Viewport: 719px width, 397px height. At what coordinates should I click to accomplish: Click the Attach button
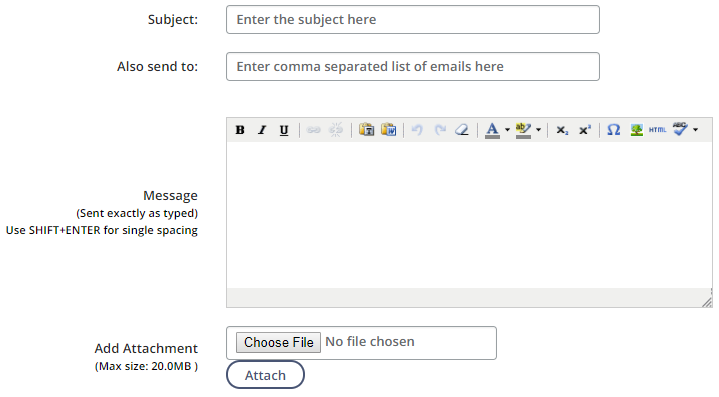(x=265, y=375)
